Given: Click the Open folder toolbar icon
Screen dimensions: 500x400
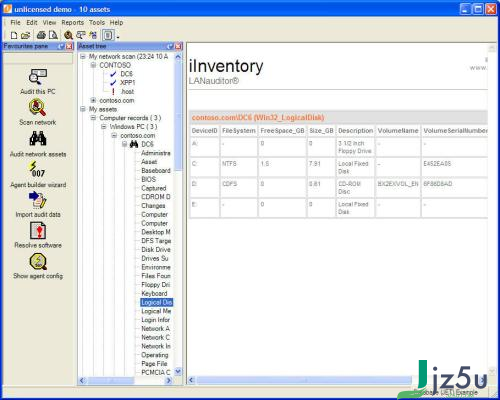Looking at the screenshot, I should (x=26, y=35).
